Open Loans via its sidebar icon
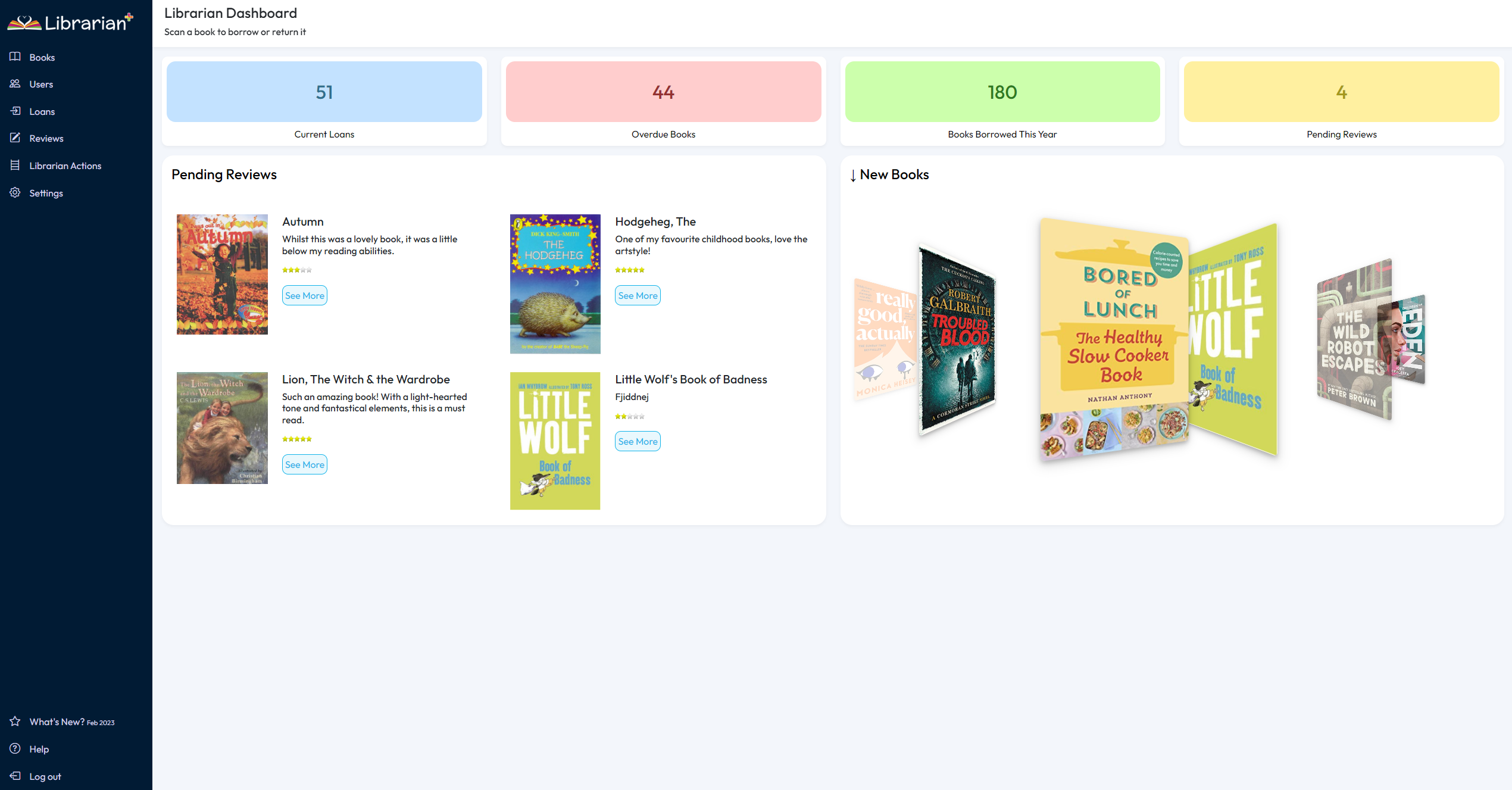The width and height of the screenshot is (1512, 790). point(15,111)
